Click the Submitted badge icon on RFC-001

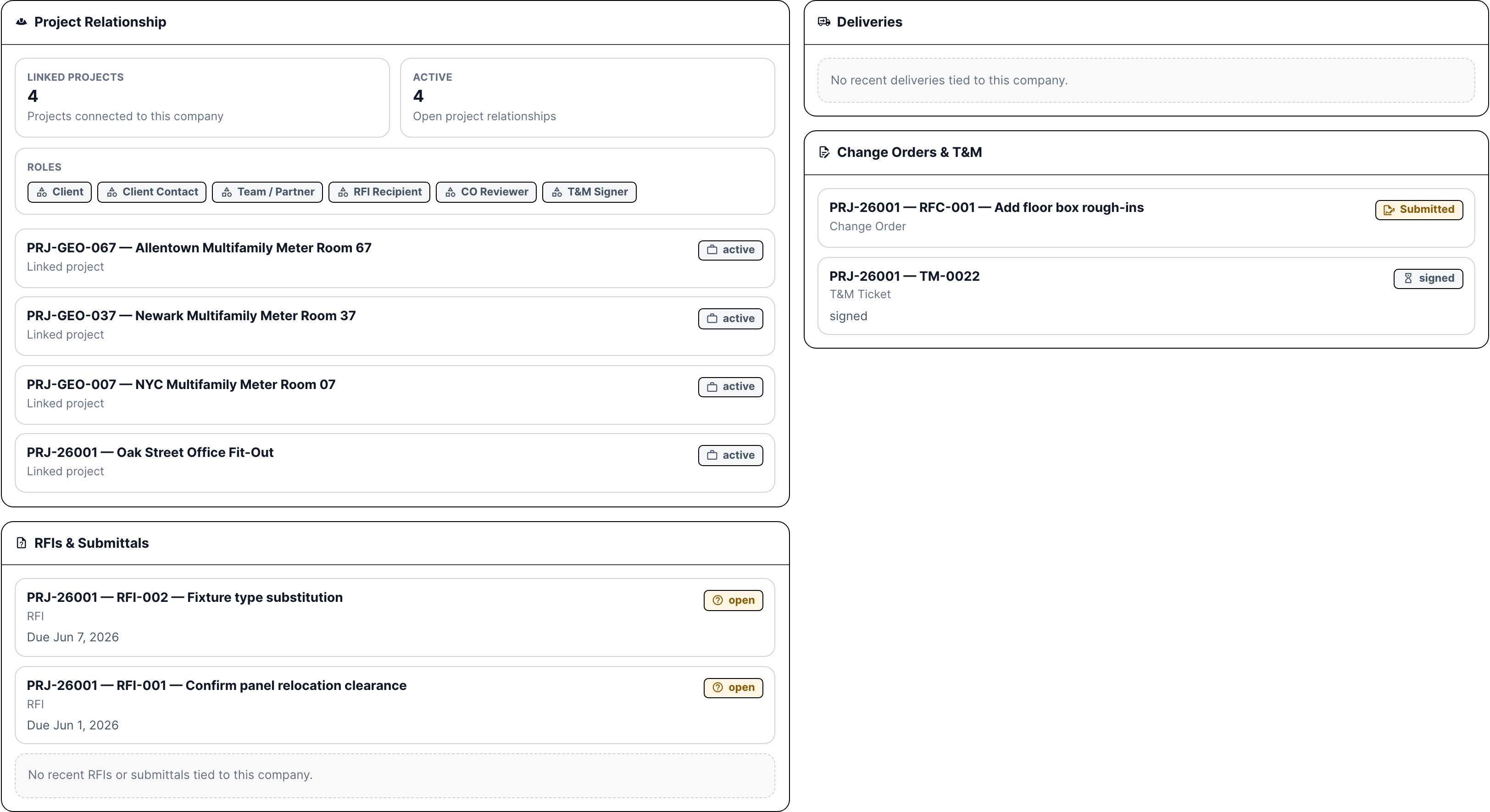1389,210
